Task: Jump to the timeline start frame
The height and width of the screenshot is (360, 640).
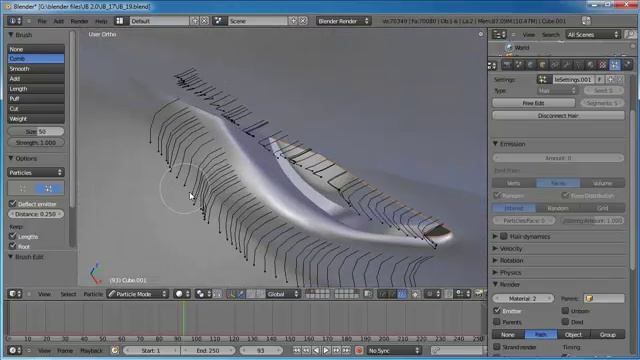Action: coord(297,350)
